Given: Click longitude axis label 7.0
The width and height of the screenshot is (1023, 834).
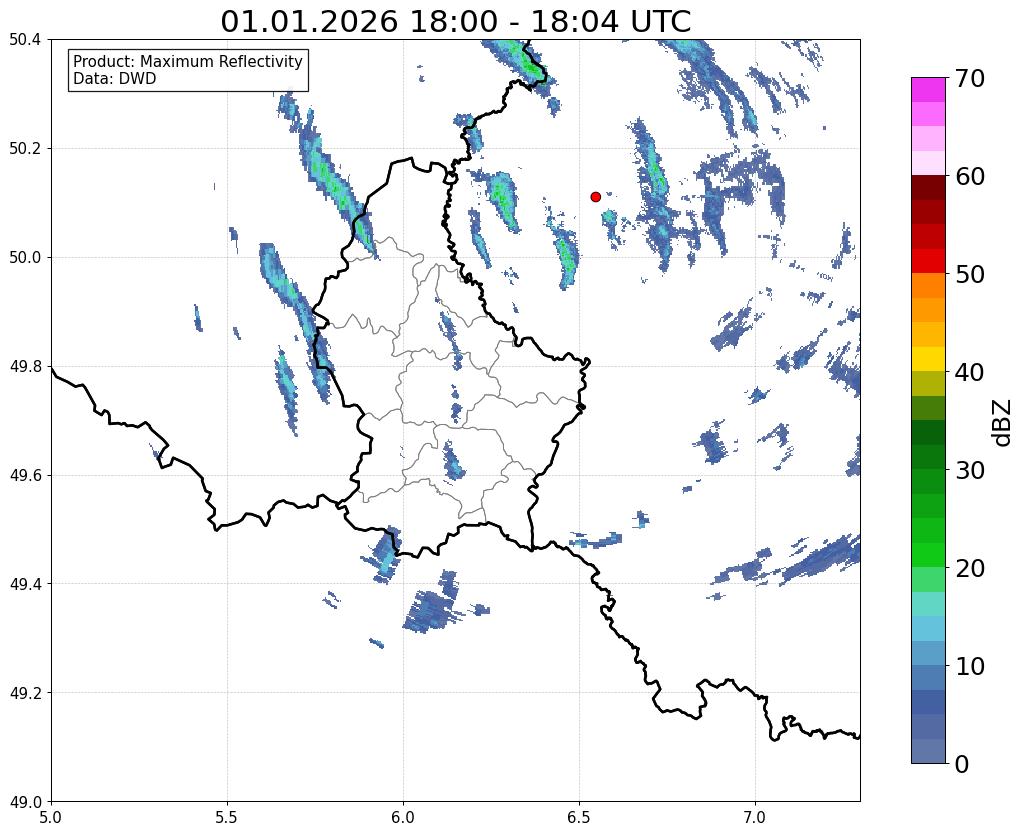Looking at the screenshot, I should 756,817.
